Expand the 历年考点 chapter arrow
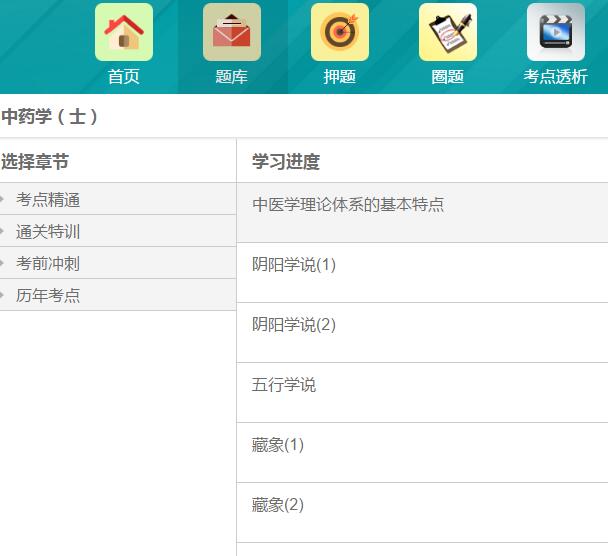The width and height of the screenshot is (608, 556). point(2,295)
